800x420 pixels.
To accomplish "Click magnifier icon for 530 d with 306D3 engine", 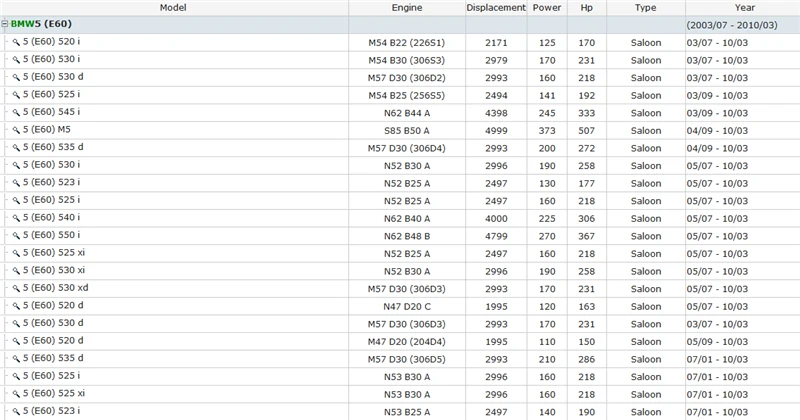I will tap(16, 324).
